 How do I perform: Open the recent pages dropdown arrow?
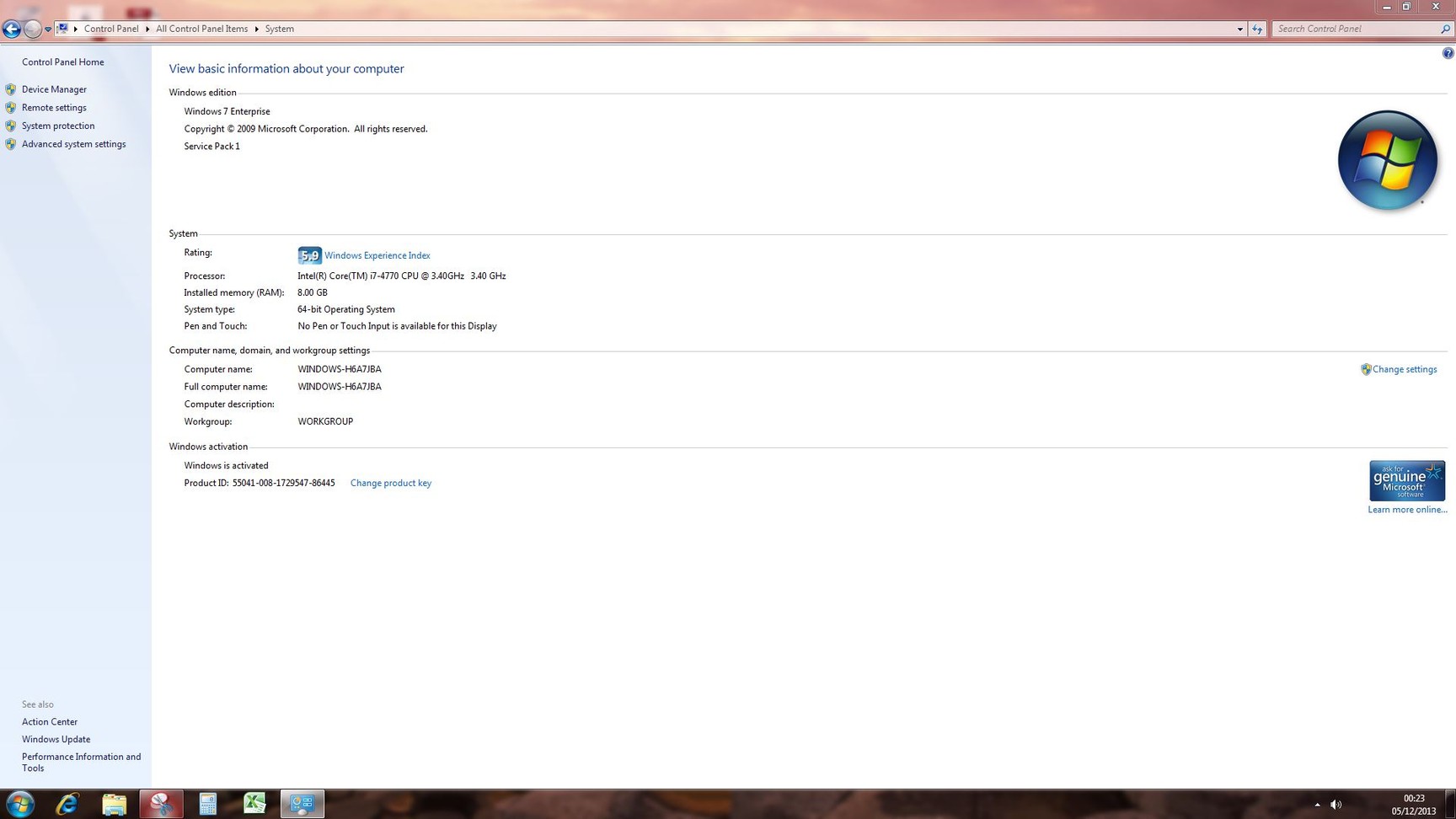pyautogui.click(x=48, y=29)
